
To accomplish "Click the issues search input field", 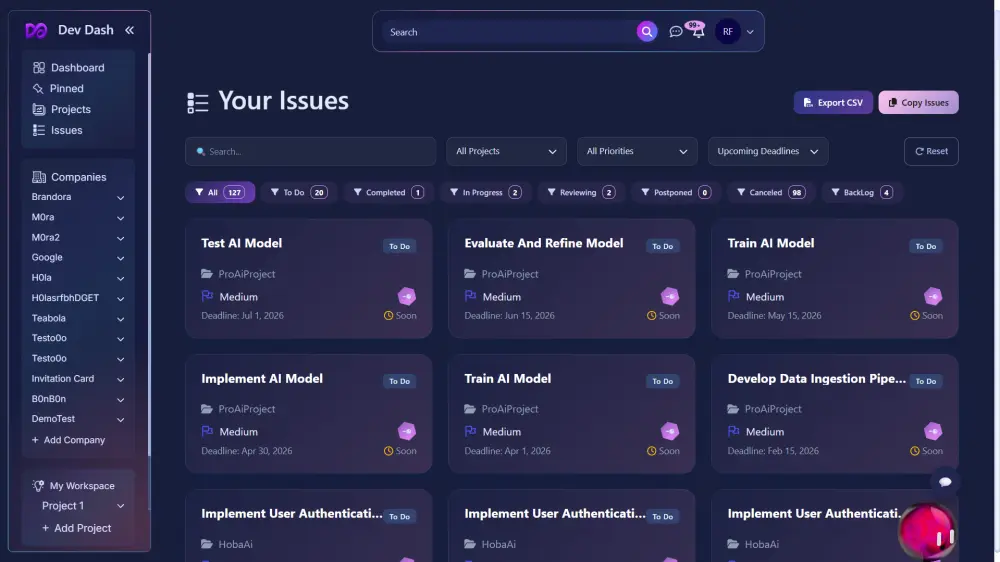I will (x=310, y=151).
